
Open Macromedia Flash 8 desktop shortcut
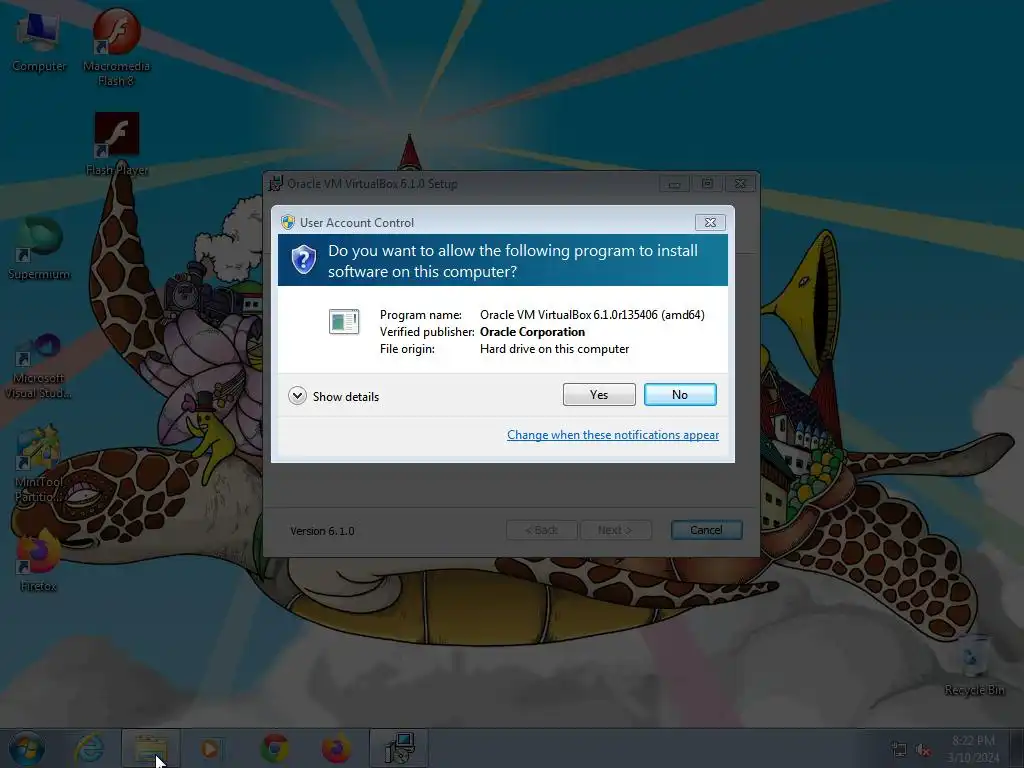tap(116, 48)
